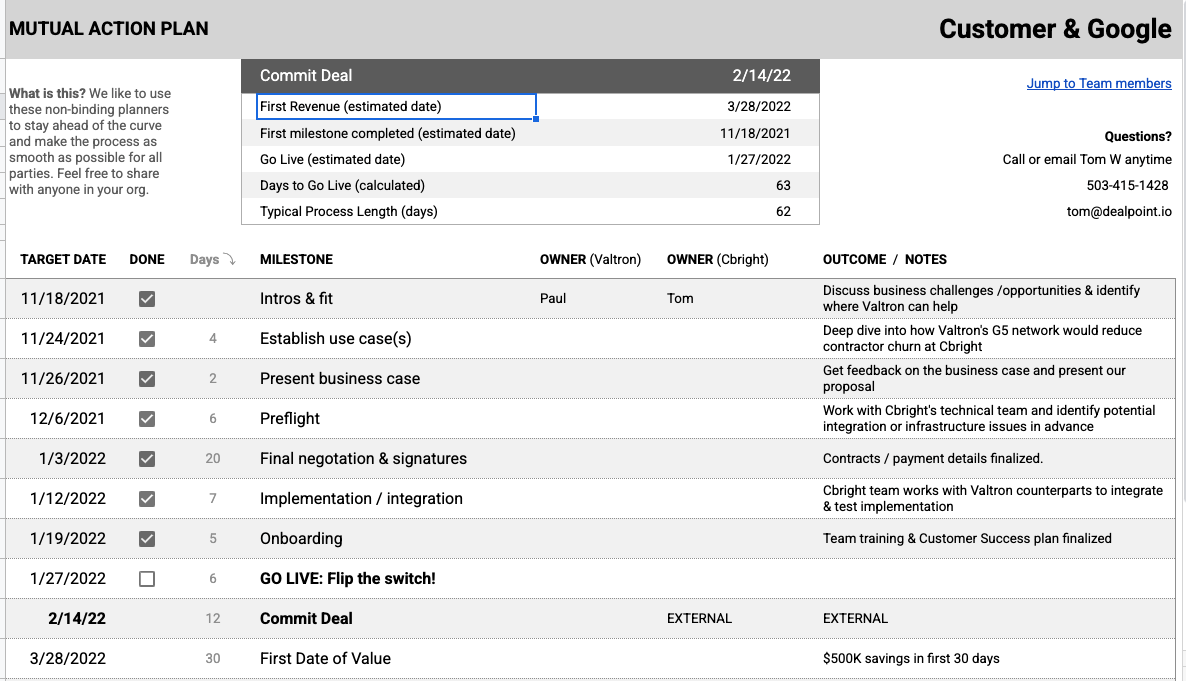
Task: Select the Present business case milestone cell
Action: tap(340, 379)
